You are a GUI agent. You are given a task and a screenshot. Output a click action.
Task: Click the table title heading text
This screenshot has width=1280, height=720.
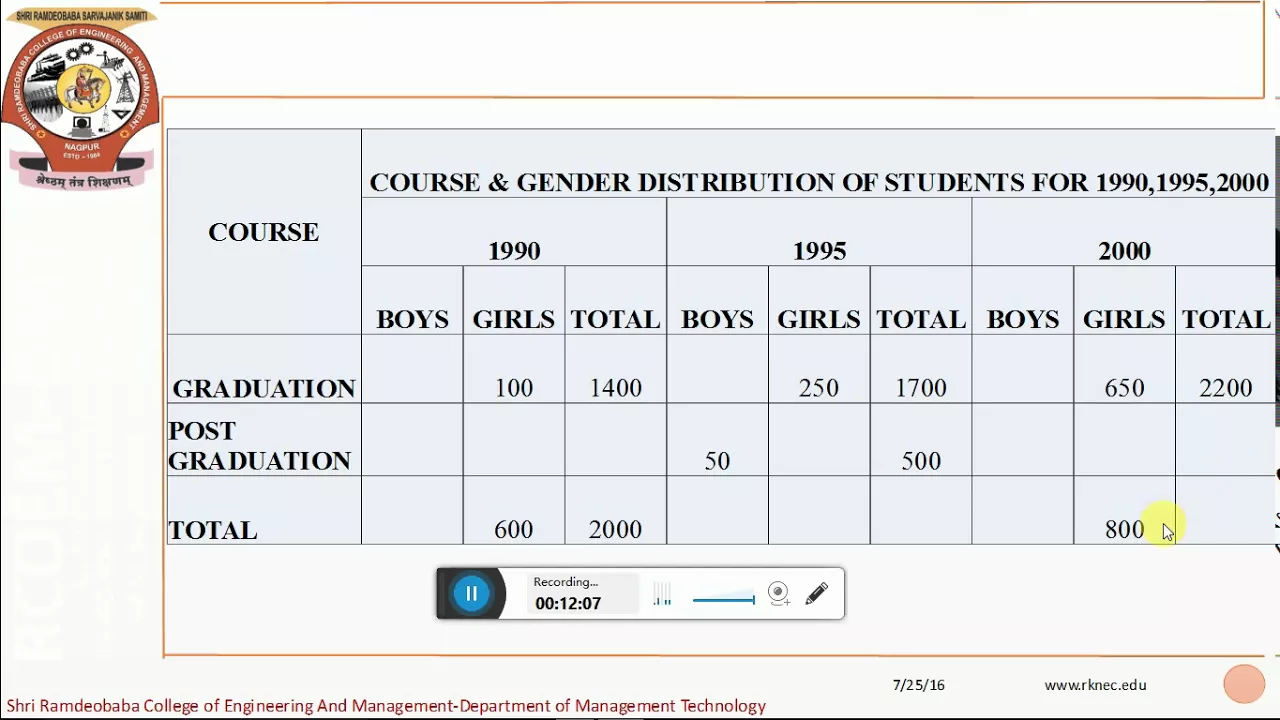coord(819,182)
